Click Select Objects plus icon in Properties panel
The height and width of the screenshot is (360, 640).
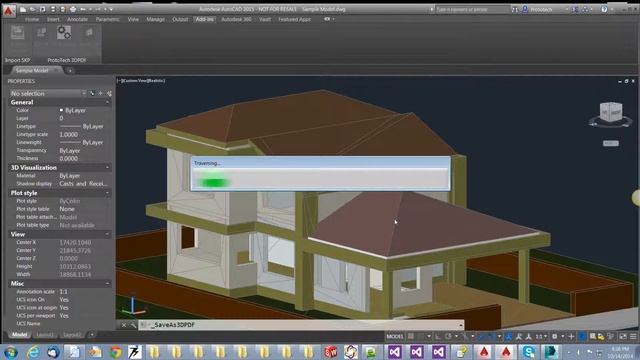(x=100, y=93)
